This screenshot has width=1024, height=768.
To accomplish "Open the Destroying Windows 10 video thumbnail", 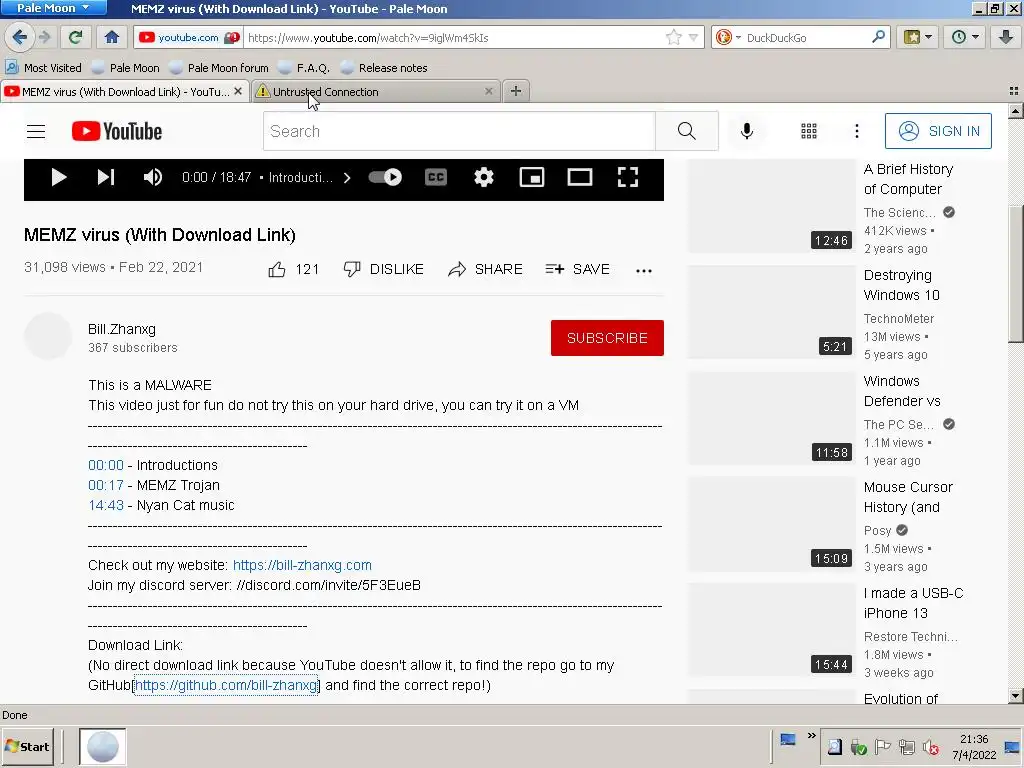I will (771, 312).
